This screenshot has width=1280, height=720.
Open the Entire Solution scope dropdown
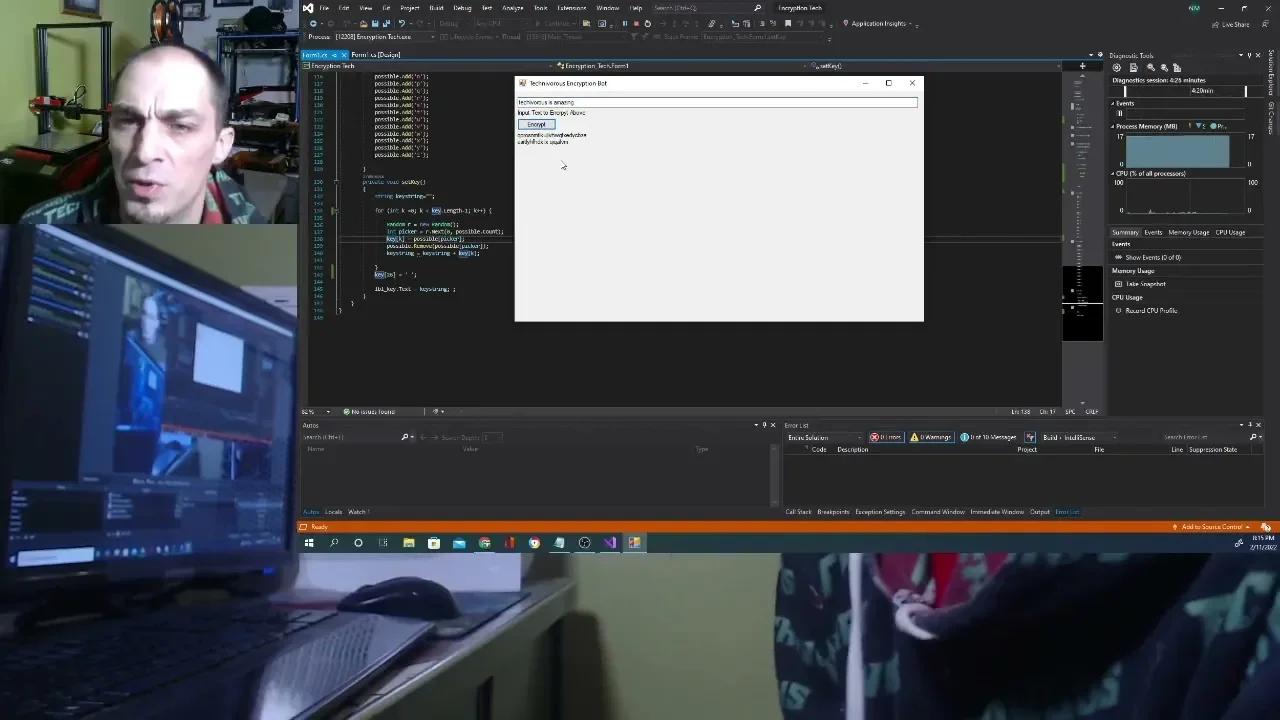point(824,437)
